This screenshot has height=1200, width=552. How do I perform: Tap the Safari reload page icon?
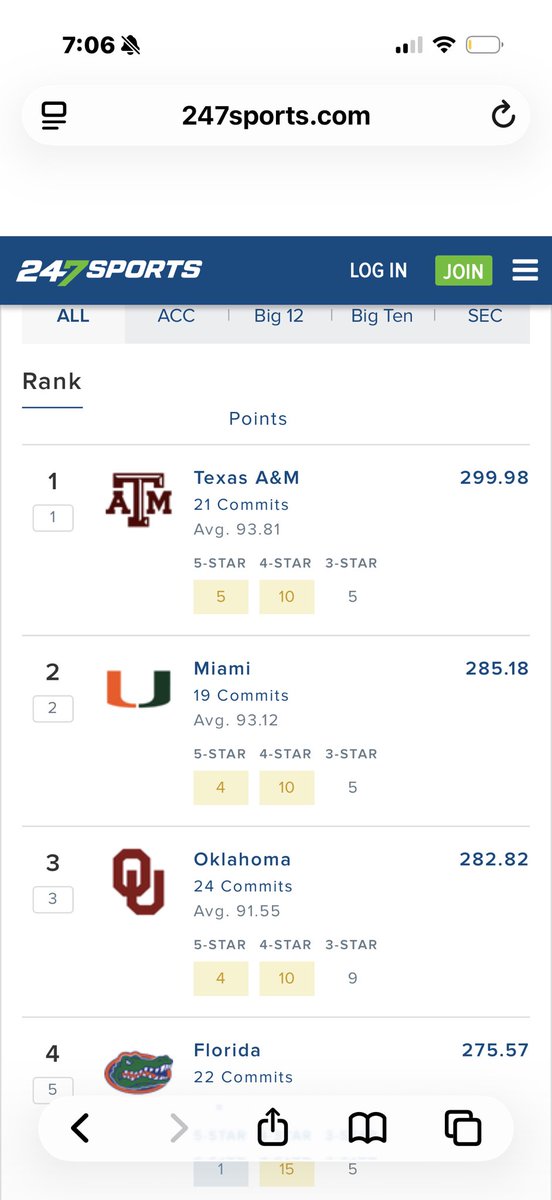coord(503,115)
